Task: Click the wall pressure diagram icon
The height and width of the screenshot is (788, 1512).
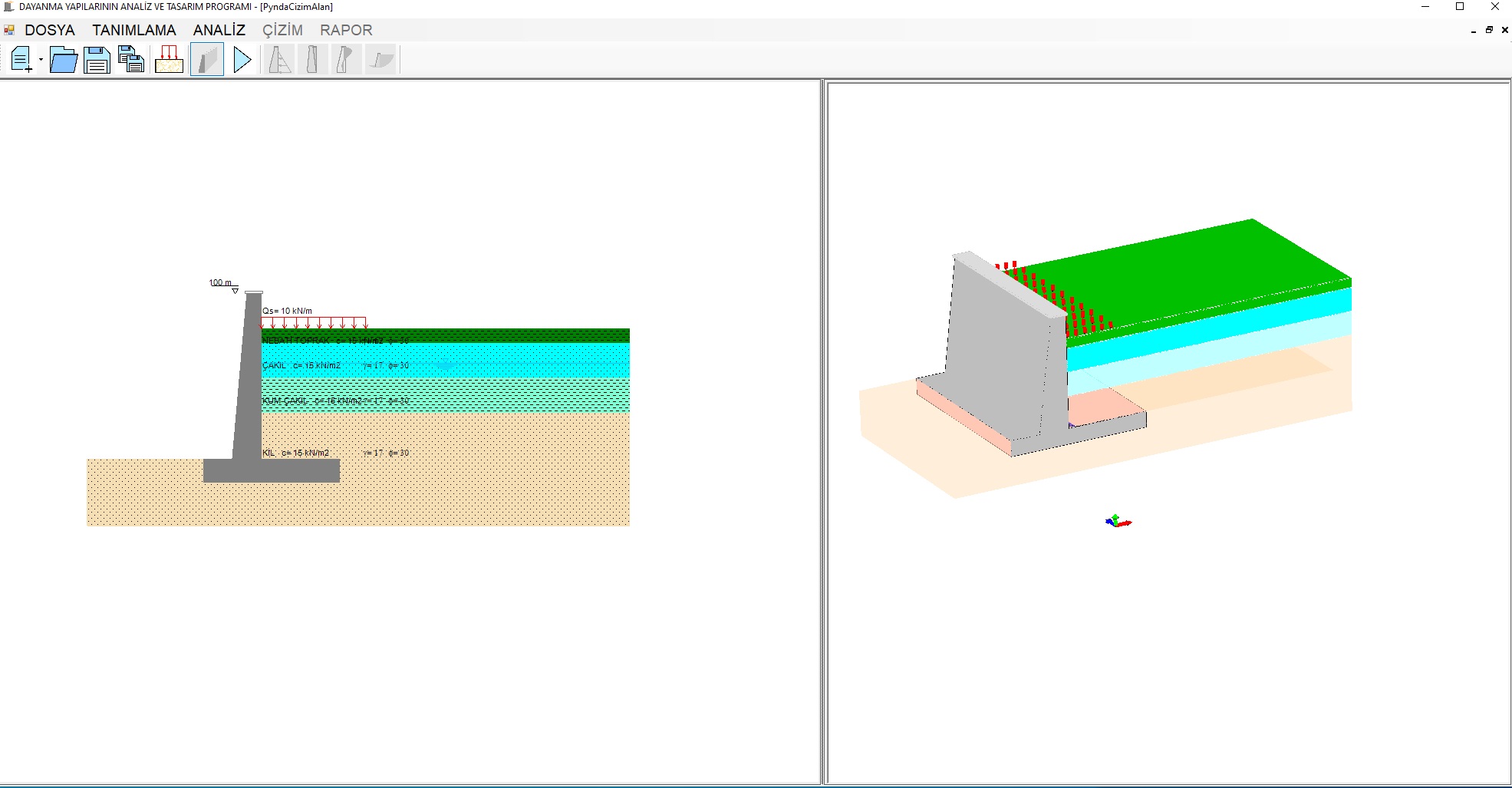Action: [279, 60]
